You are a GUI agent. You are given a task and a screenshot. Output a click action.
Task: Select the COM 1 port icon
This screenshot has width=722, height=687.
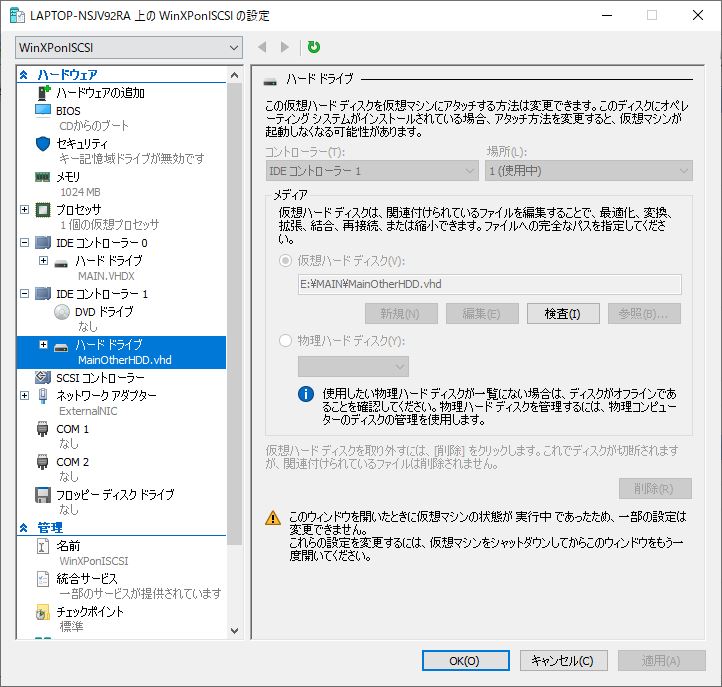click(x=42, y=429)
